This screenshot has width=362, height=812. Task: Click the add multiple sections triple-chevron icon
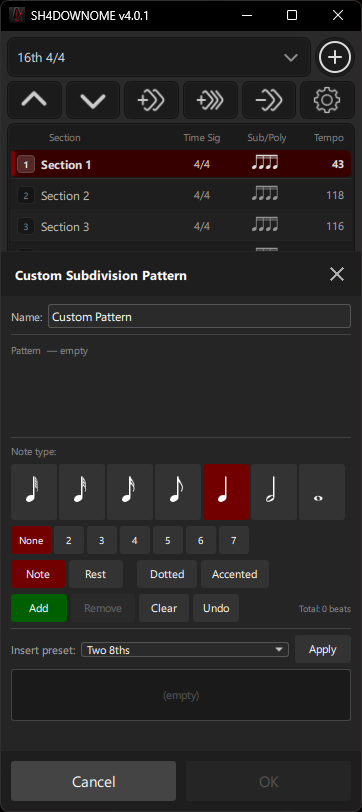tap(210, 100)
